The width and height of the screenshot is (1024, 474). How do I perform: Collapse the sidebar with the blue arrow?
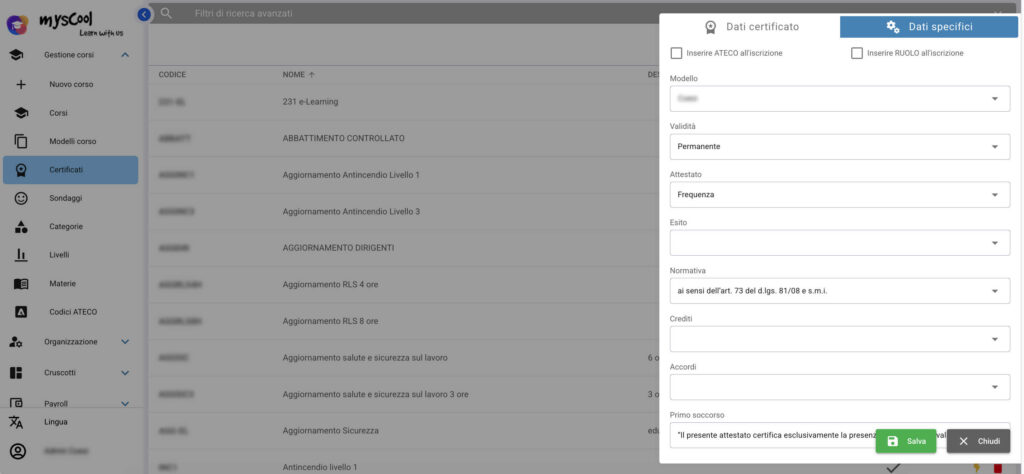point(144,14)
